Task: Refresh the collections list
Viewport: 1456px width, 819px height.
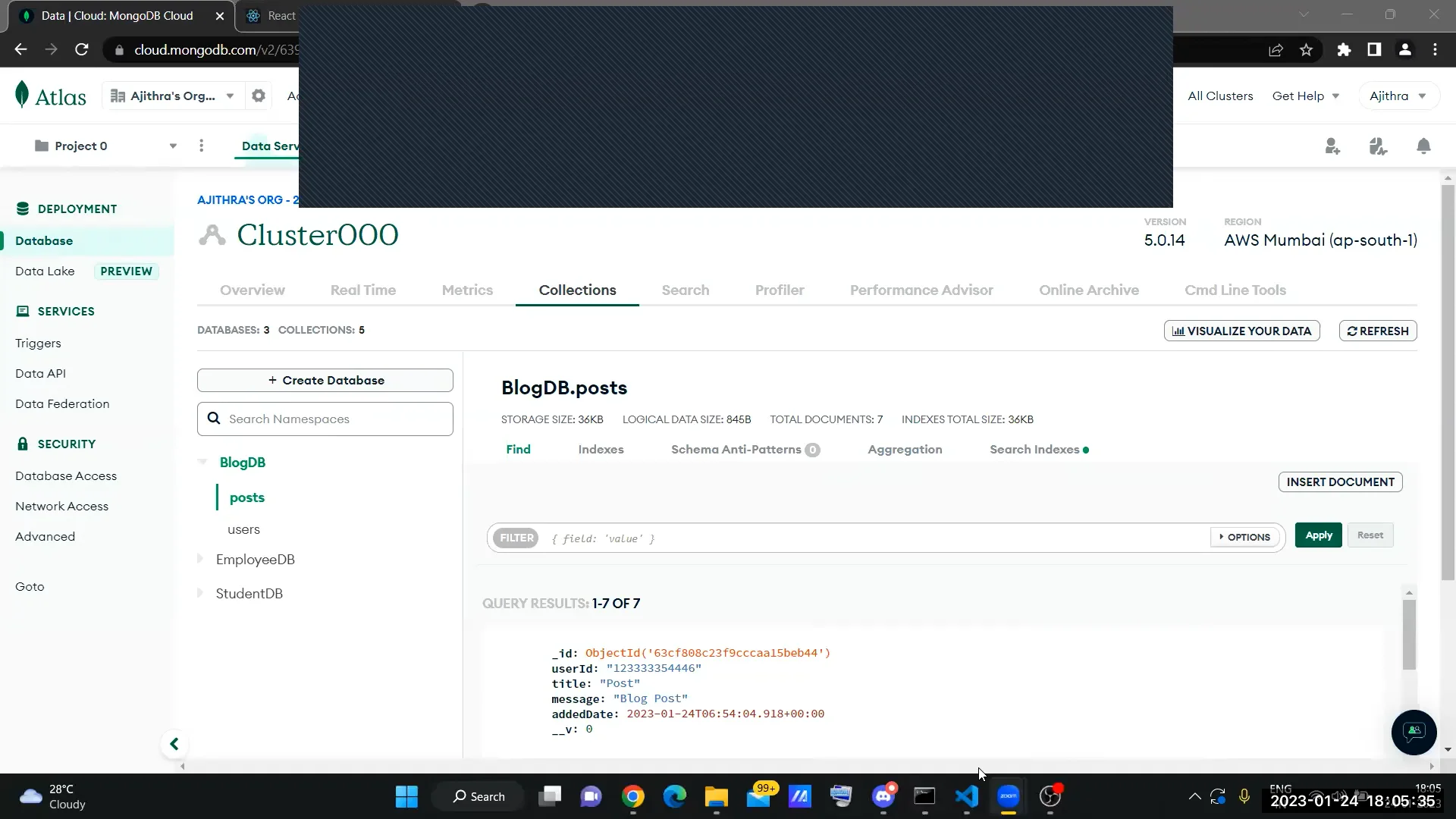Action: coord(1377,331)
